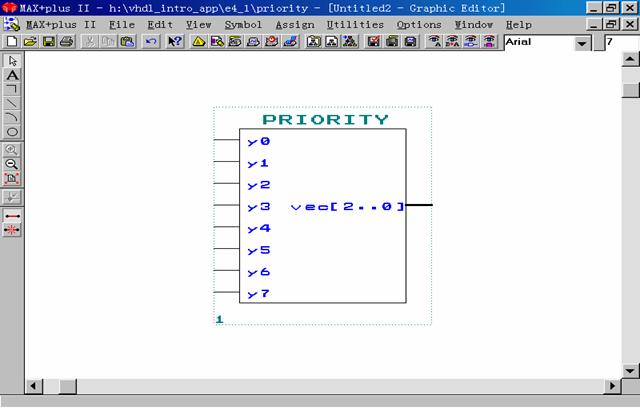The width and height of the screenshot is (640, 408).
Task: Open top-level design file hierarchy icon
Action: coord(350,41)
